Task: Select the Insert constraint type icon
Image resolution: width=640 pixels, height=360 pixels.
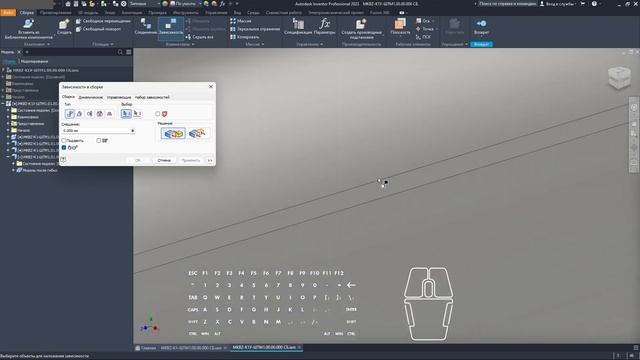Action: pos(100,114)
